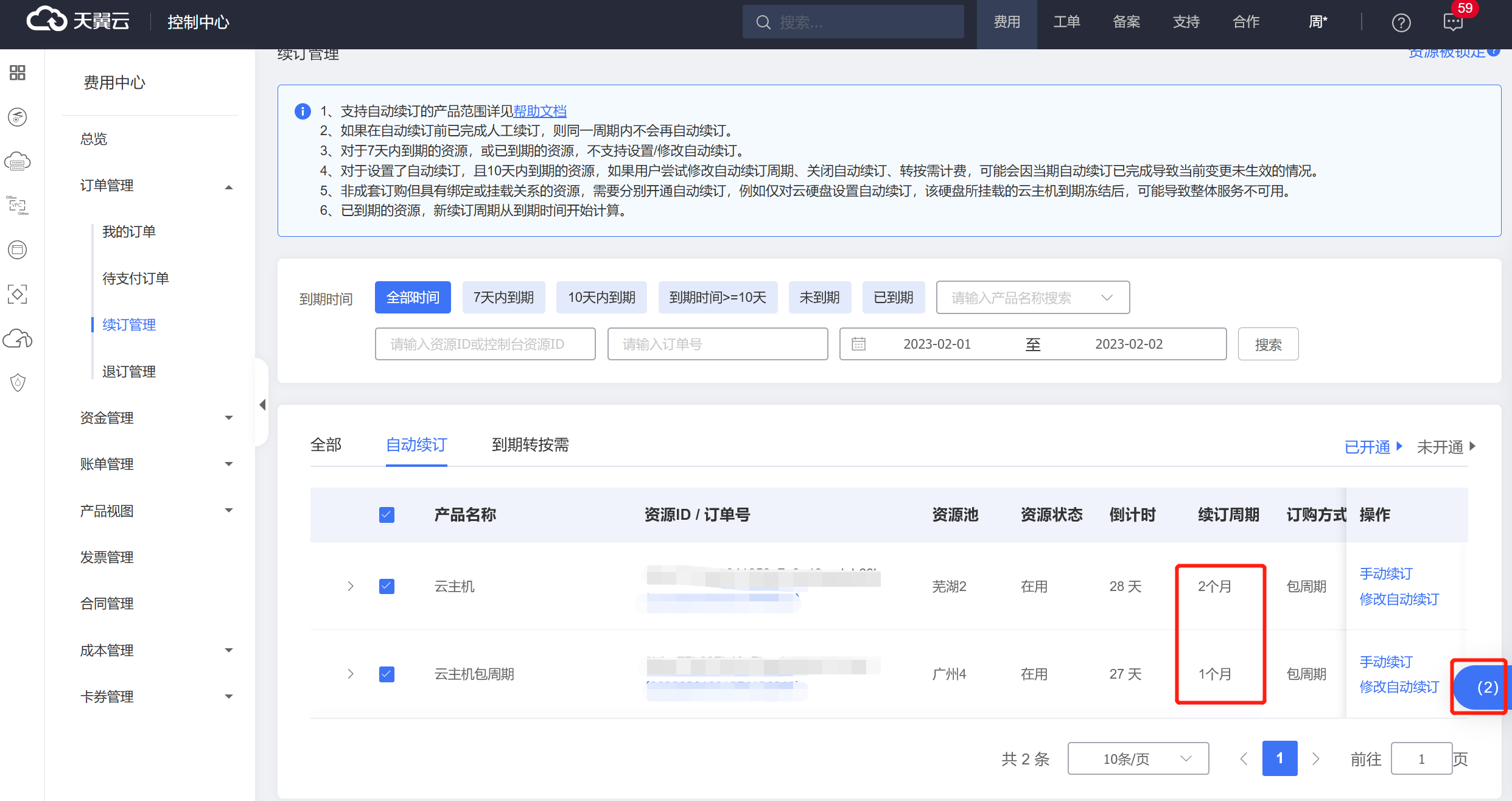Switch to the 到期转按需 tab
The width and height of the screenshot is (1512, 801).
click(530, 445)
